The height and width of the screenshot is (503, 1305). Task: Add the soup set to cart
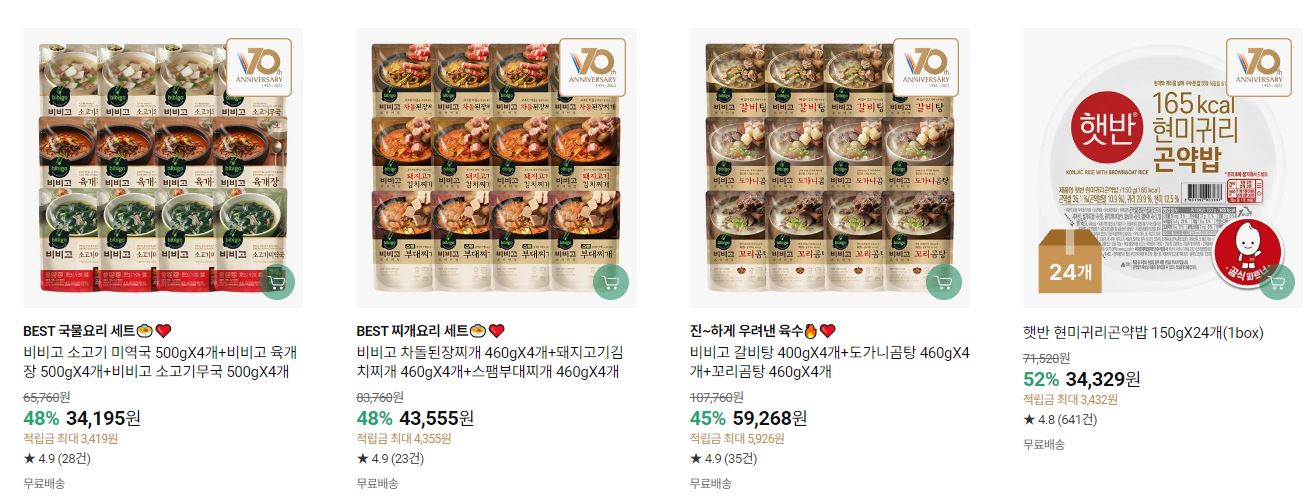coord(277,282)
